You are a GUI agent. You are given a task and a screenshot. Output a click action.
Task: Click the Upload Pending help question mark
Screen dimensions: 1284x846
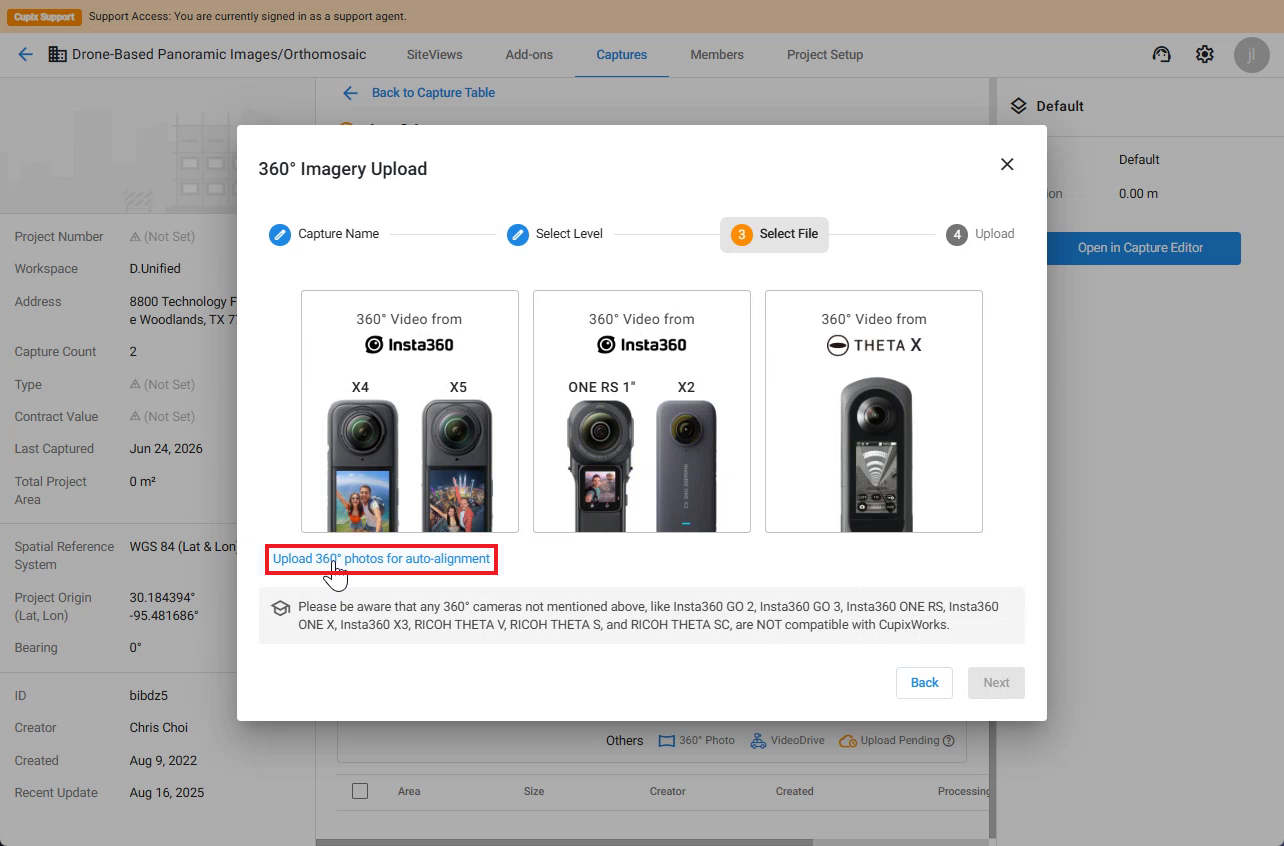[x=948, y=741]
